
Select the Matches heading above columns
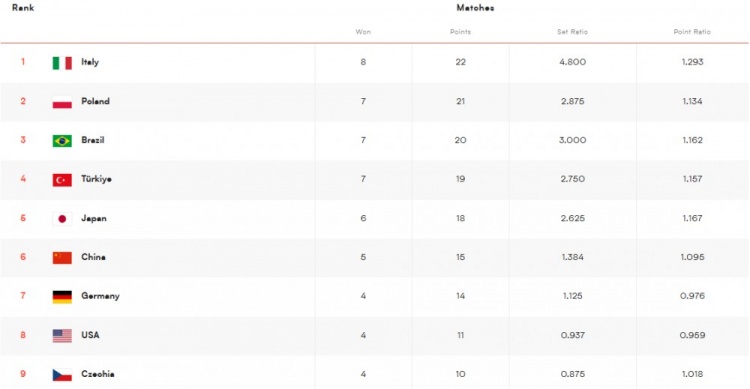(475, 8)
